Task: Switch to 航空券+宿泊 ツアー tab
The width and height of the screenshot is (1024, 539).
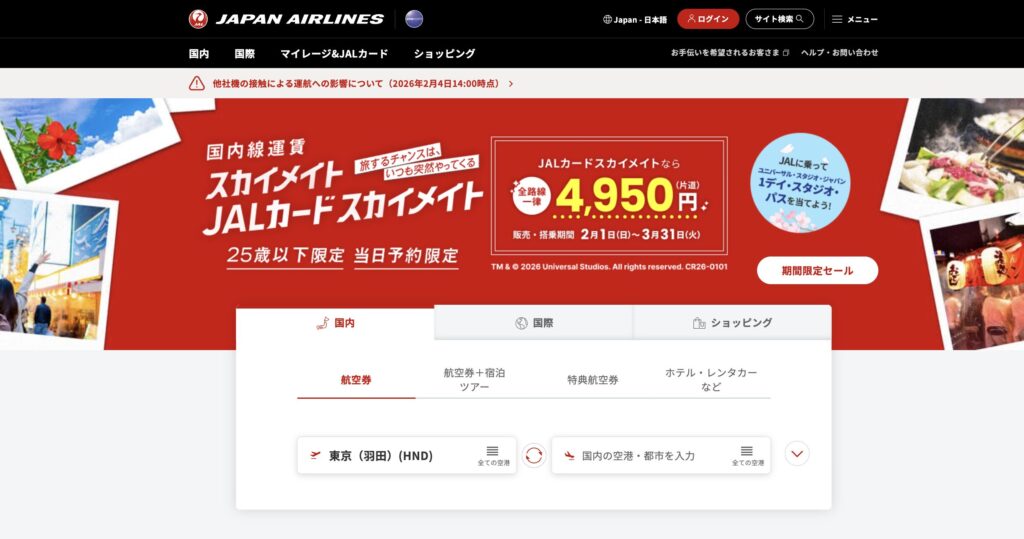Action: [474, 380]
